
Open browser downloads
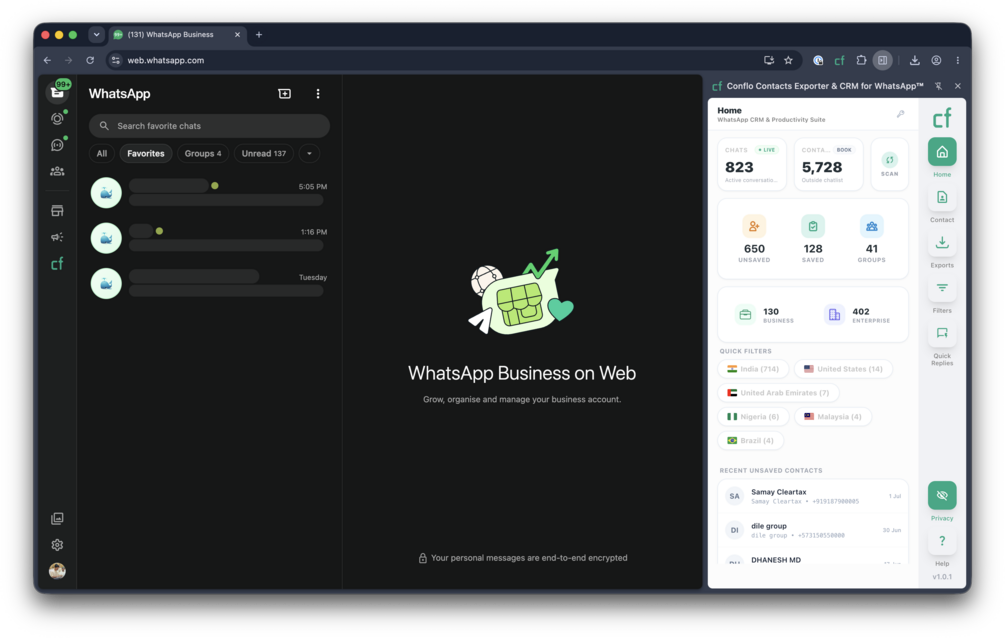(x=915, y=60)
